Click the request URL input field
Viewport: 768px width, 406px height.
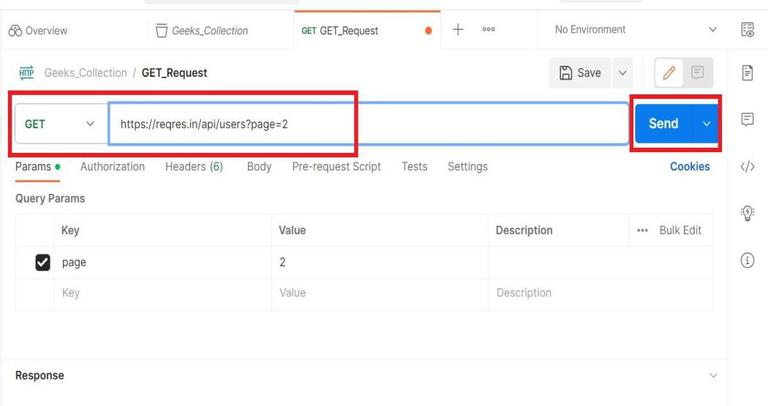pos(368,124)
